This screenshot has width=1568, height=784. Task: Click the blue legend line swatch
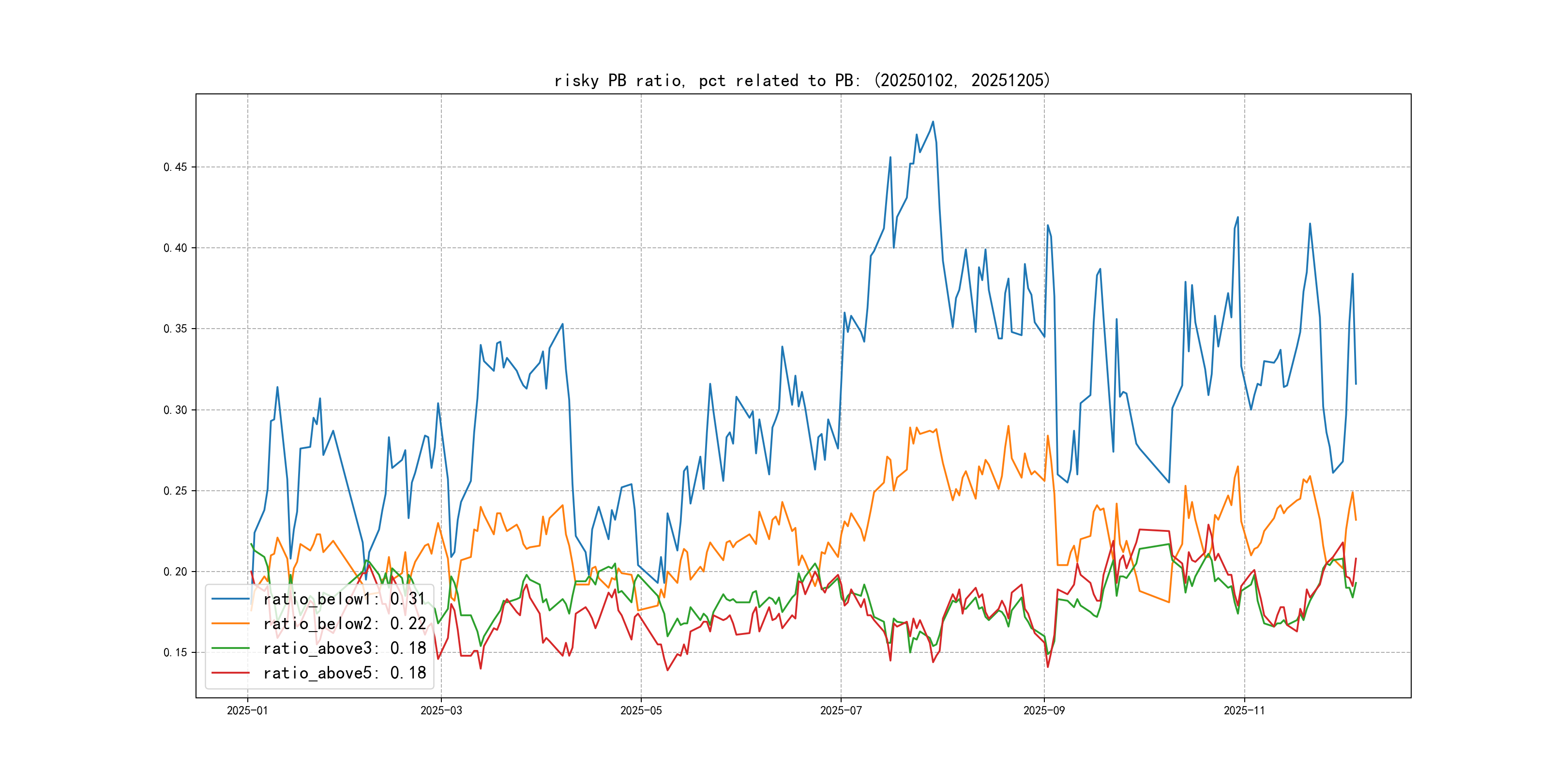point(230,599)
